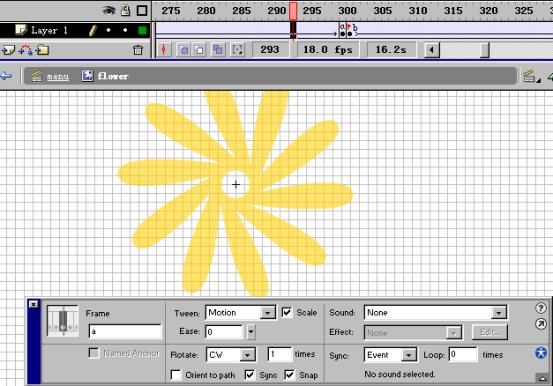Click the frame label field containing a
This screenshot has width=553, height=386.
(x=125, y=332)
